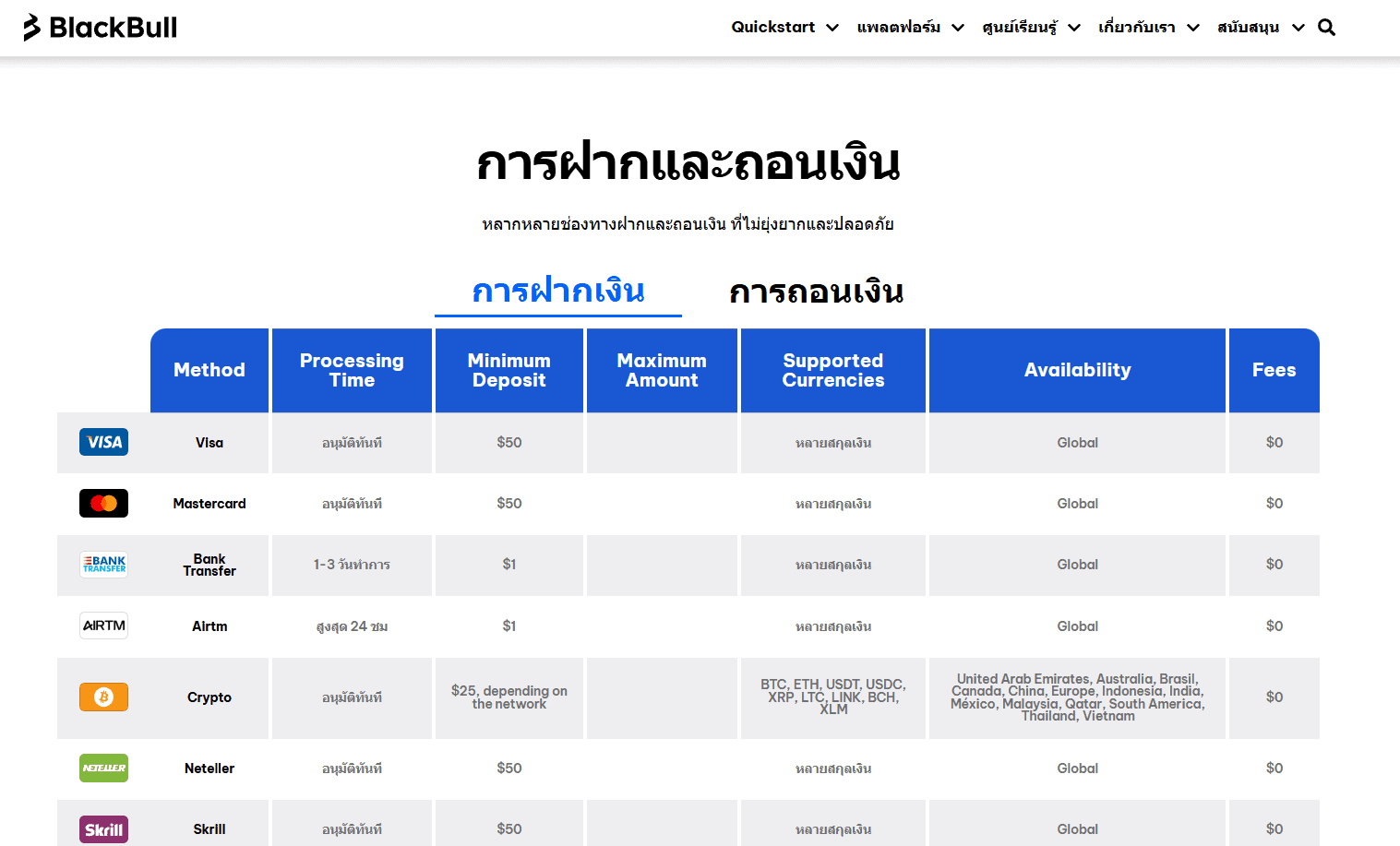Click the Fees column header
The width and height of the screenshot is (1400, 846).
coord(1274,370)
